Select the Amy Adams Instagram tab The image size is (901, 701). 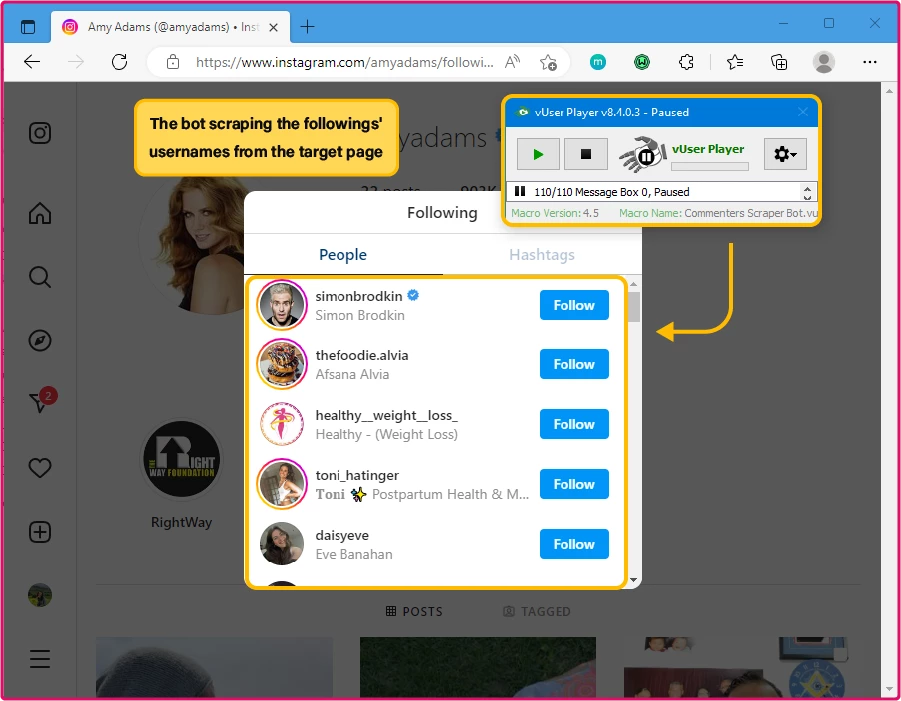point(171,27)
